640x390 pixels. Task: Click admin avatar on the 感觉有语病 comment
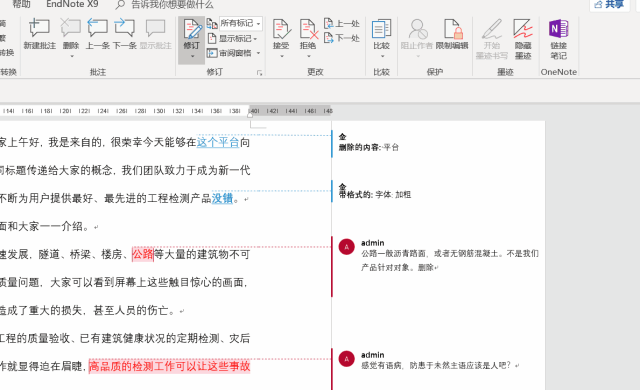tap(347, 359)
